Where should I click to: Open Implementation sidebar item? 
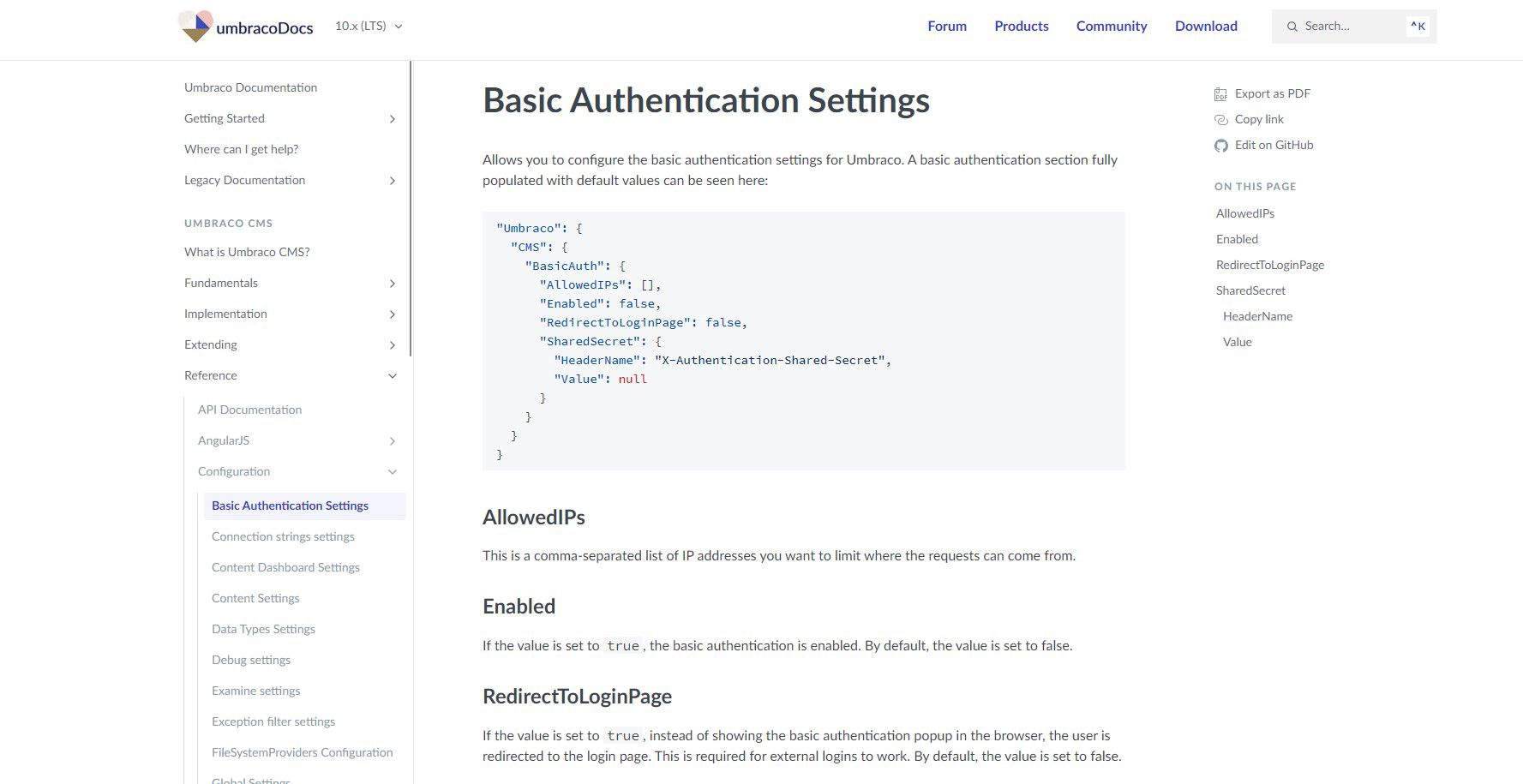(x=225, y=314)
